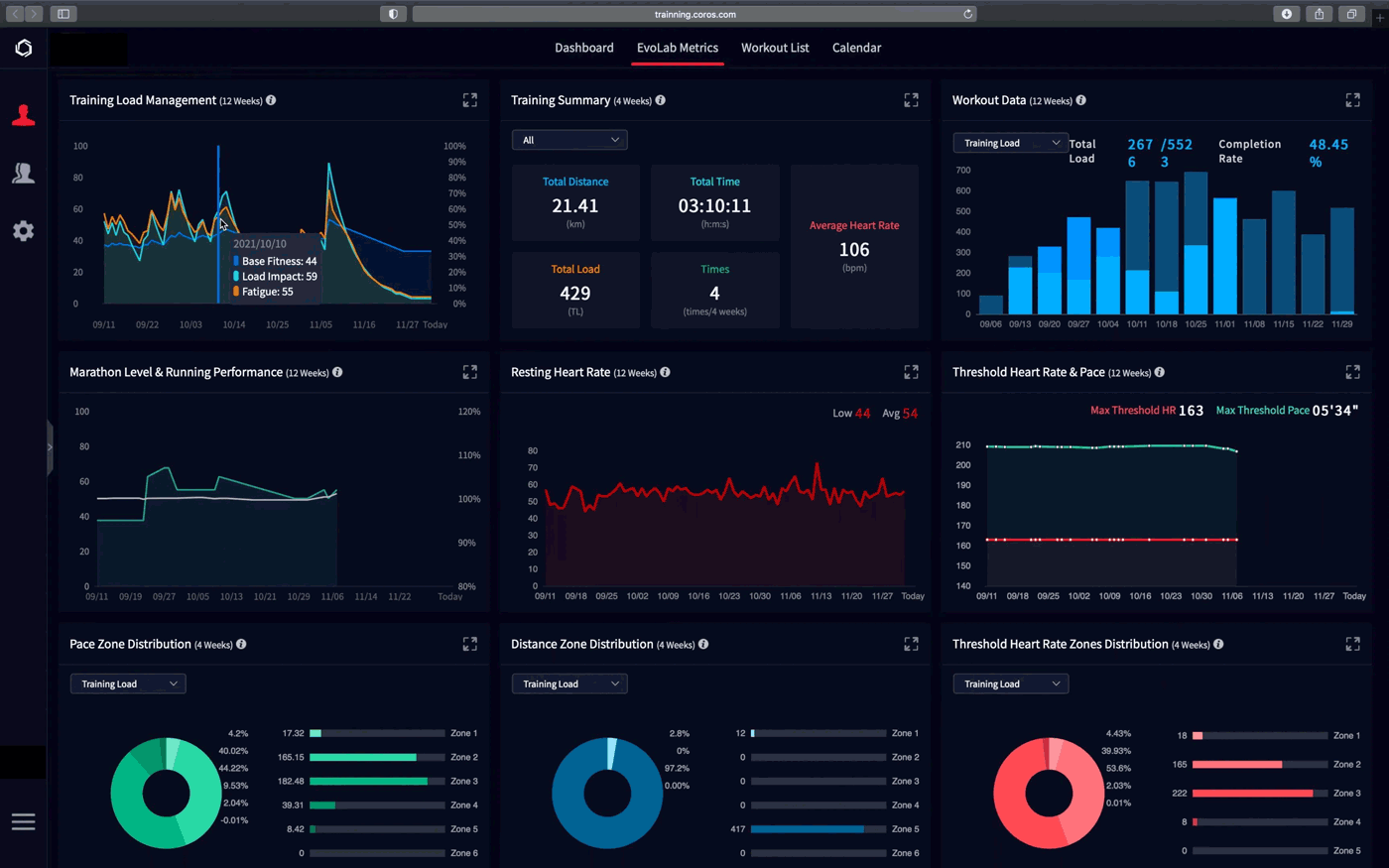The image size is (1389, 868).
Task: Click the hamburger menu icon at bottom left
Action: (24, 821)
